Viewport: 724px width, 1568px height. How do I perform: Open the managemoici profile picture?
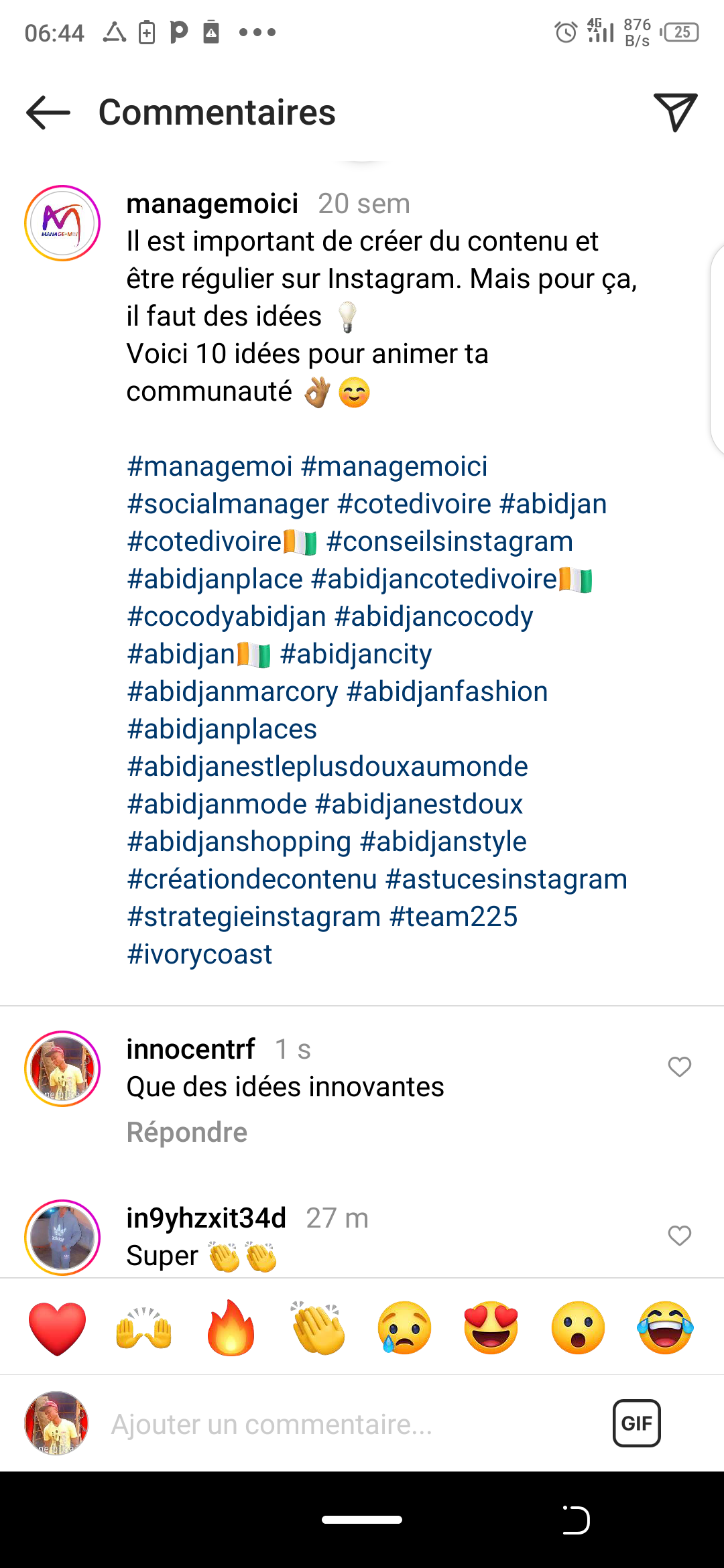pyautogui.click(x=62, y=223)
